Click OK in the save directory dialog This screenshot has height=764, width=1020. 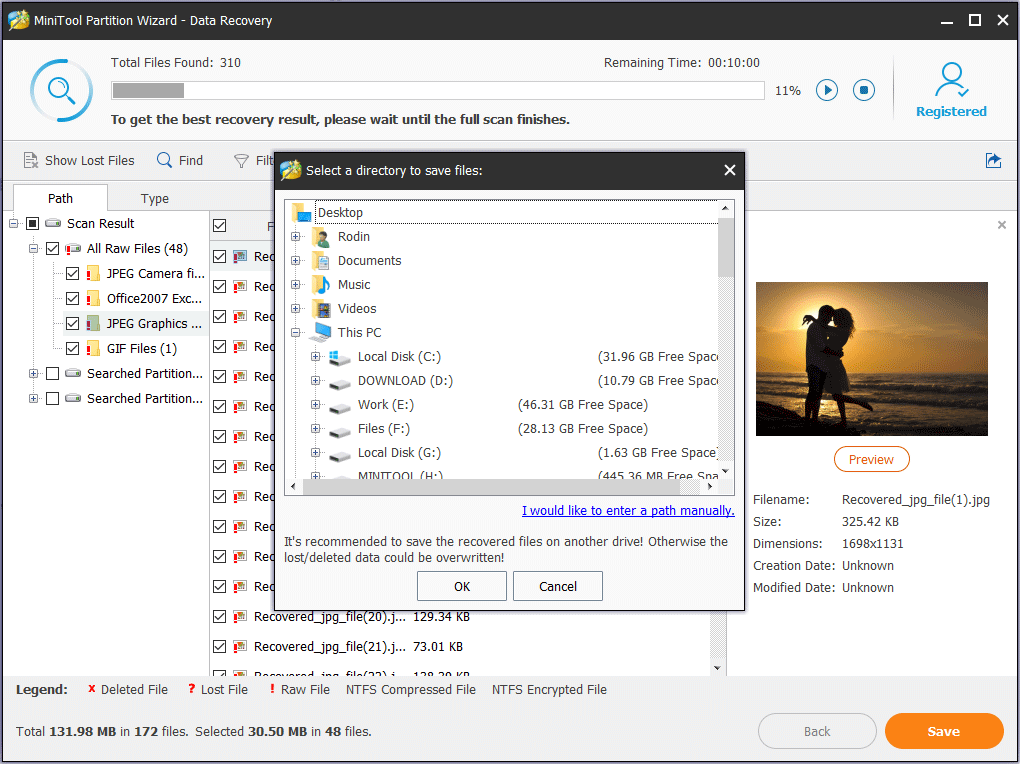(x=462, y=586)
